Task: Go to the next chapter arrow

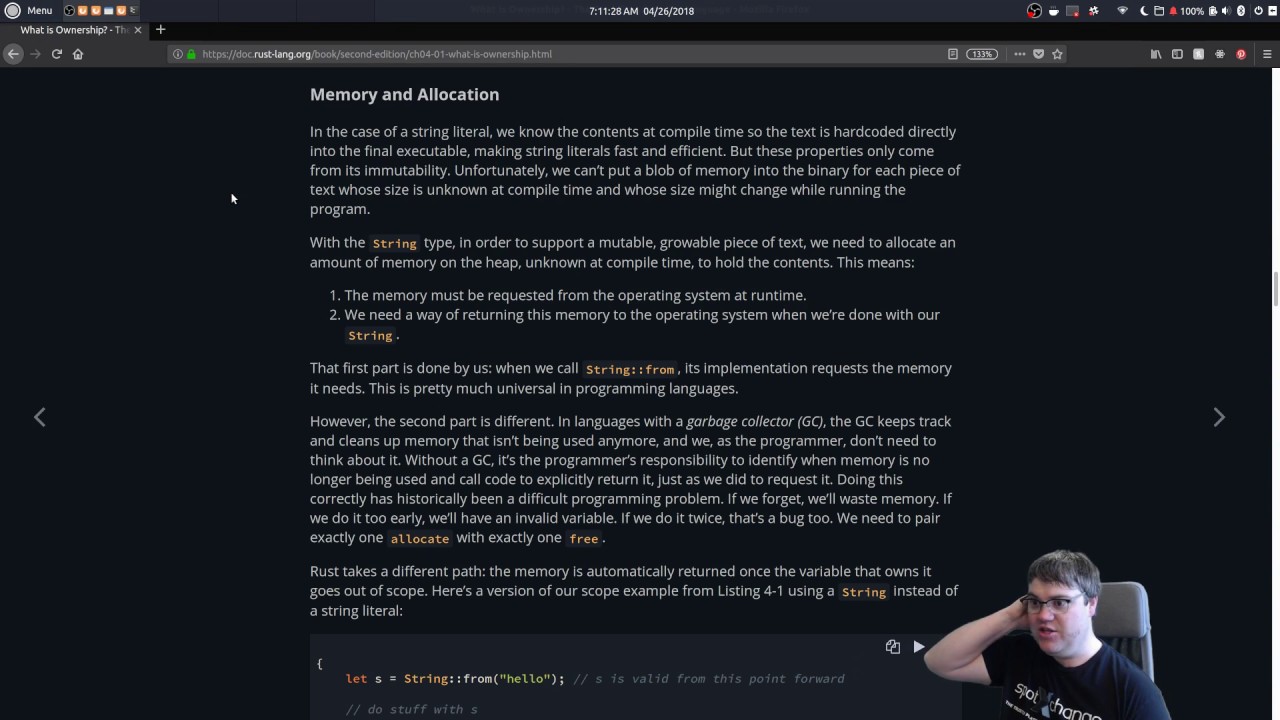Action: (1219, 417)
